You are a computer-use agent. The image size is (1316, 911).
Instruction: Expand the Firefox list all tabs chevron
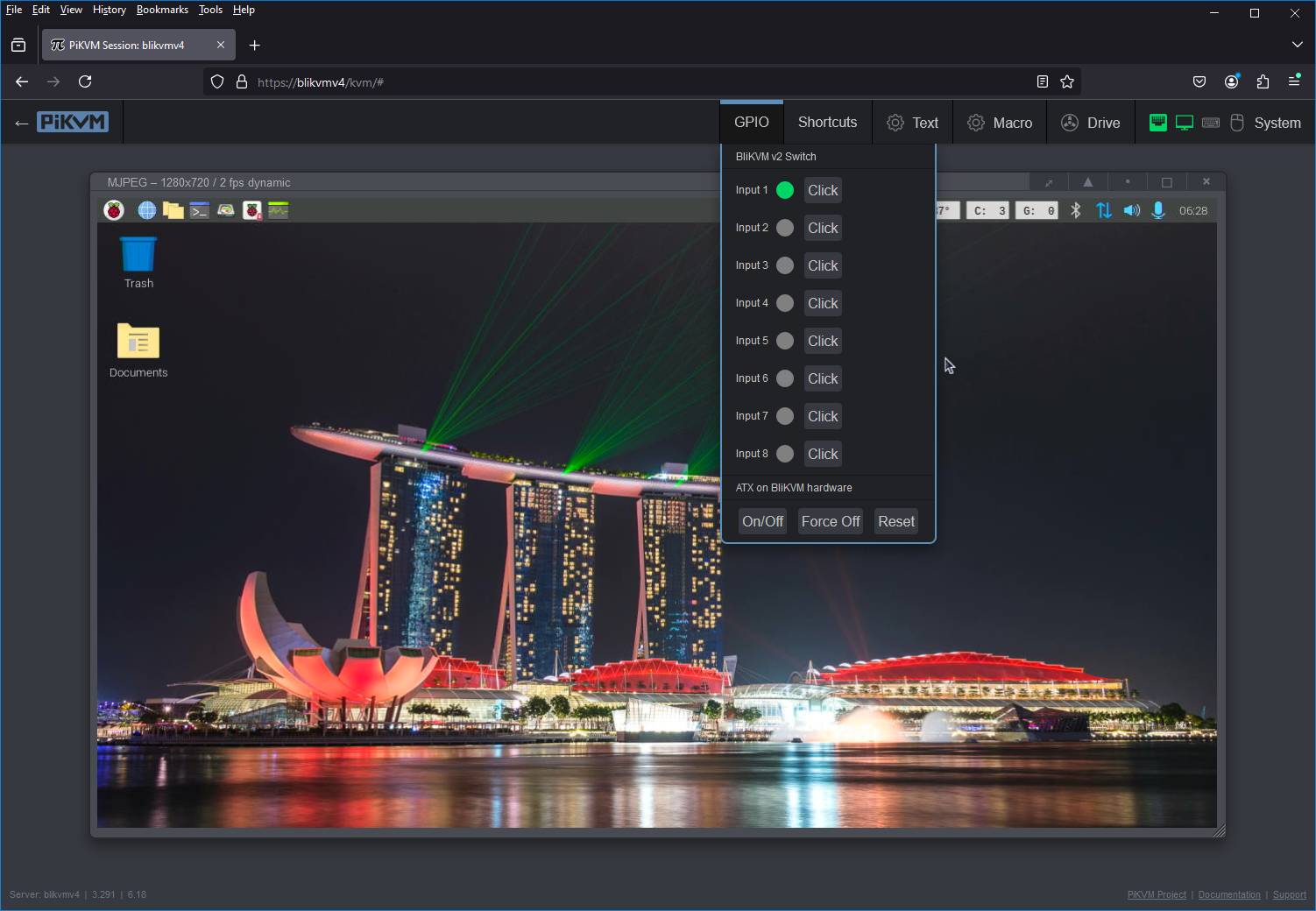(1297, 45)
